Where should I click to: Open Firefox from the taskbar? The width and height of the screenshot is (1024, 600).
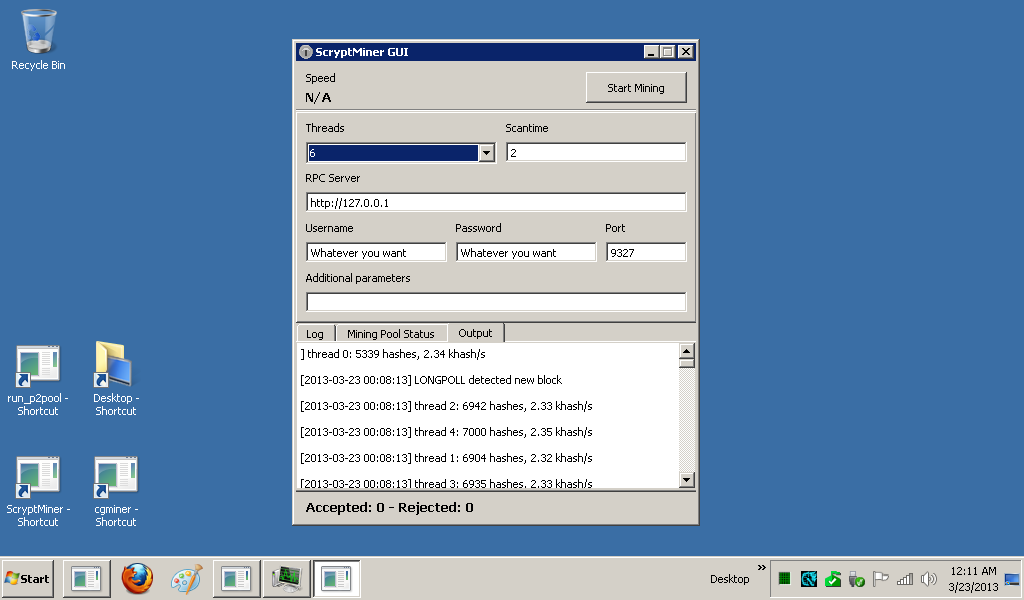137,578
